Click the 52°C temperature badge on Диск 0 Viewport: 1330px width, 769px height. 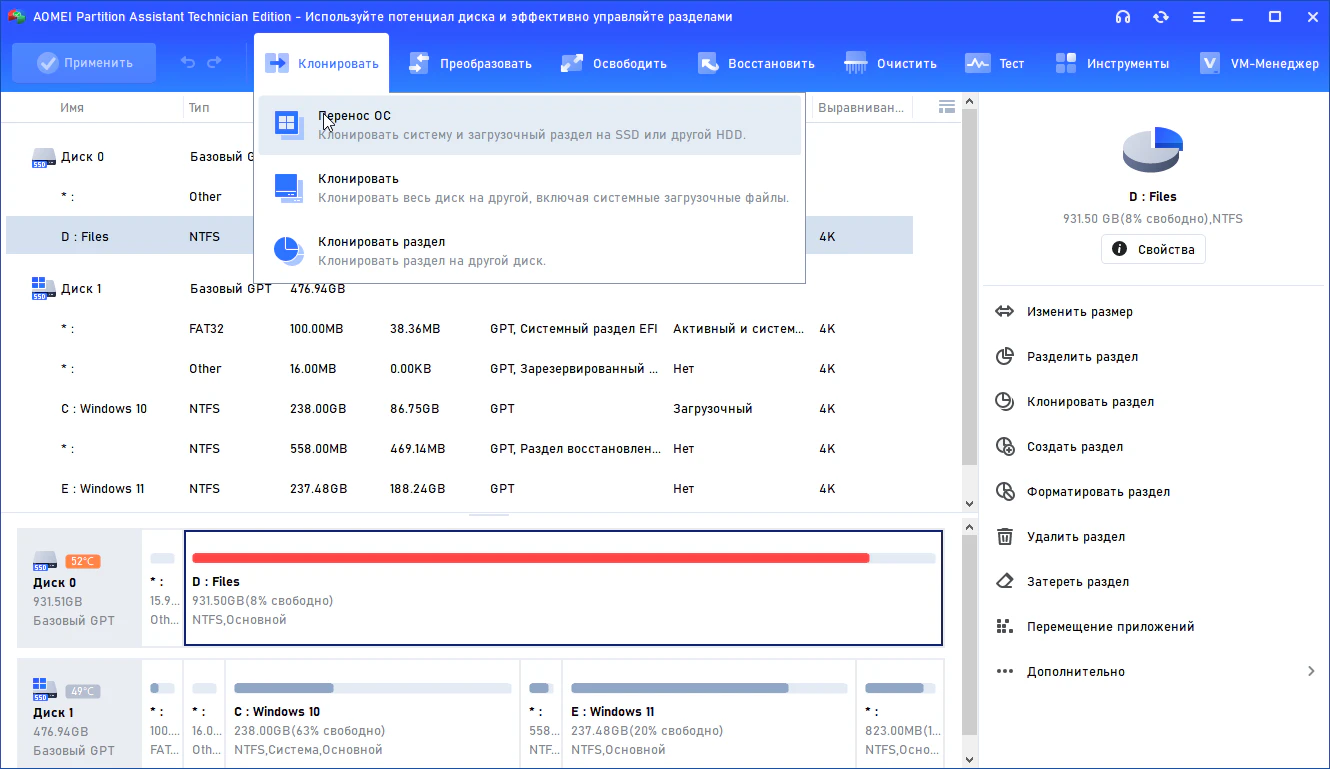click(x=83, y=561)
